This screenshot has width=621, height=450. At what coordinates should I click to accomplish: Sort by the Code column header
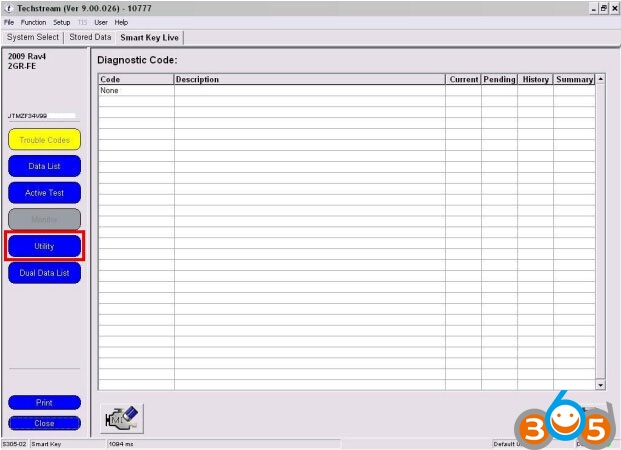136,79
